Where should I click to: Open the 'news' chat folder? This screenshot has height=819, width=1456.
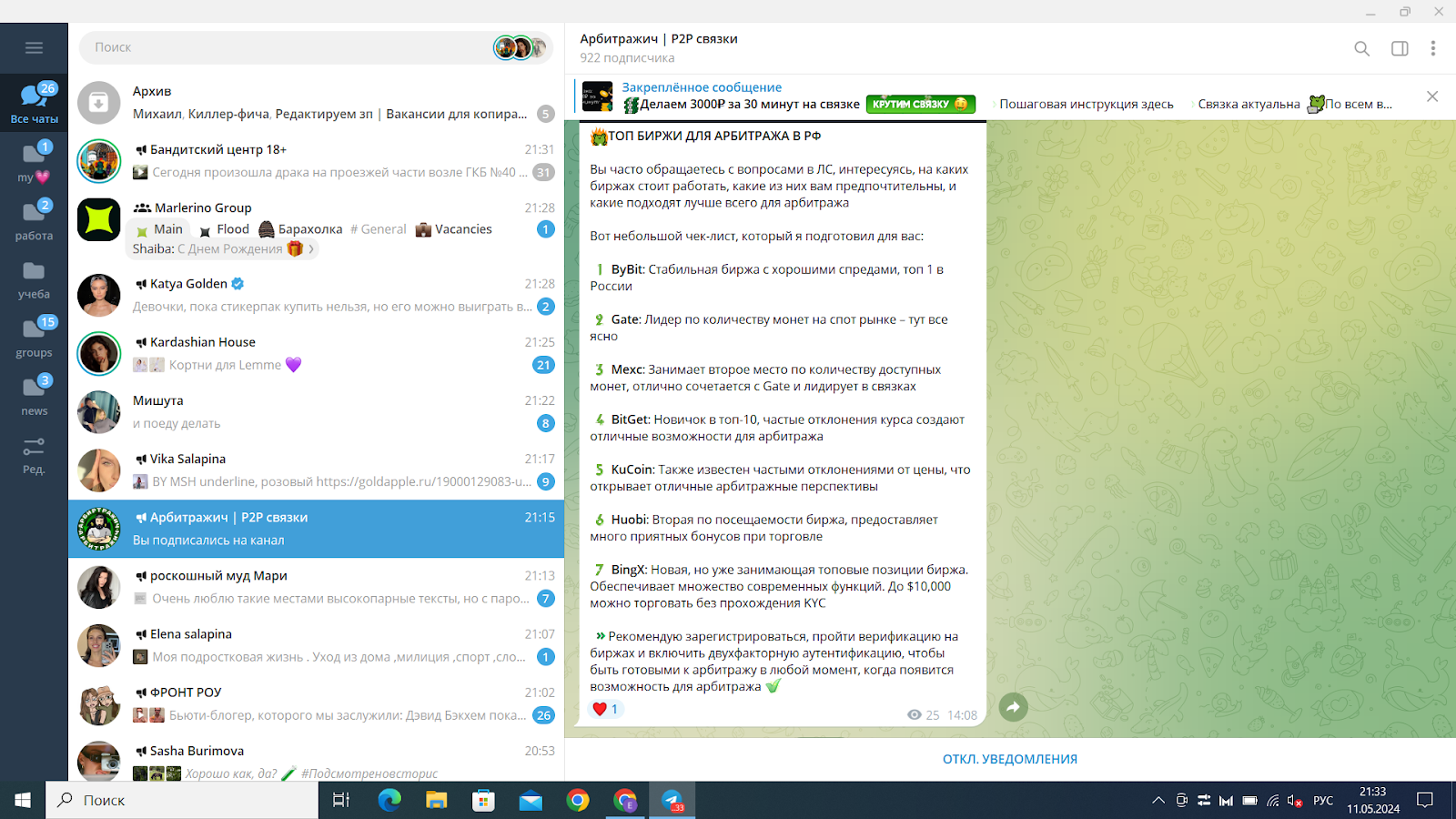[x=34, y=396]
